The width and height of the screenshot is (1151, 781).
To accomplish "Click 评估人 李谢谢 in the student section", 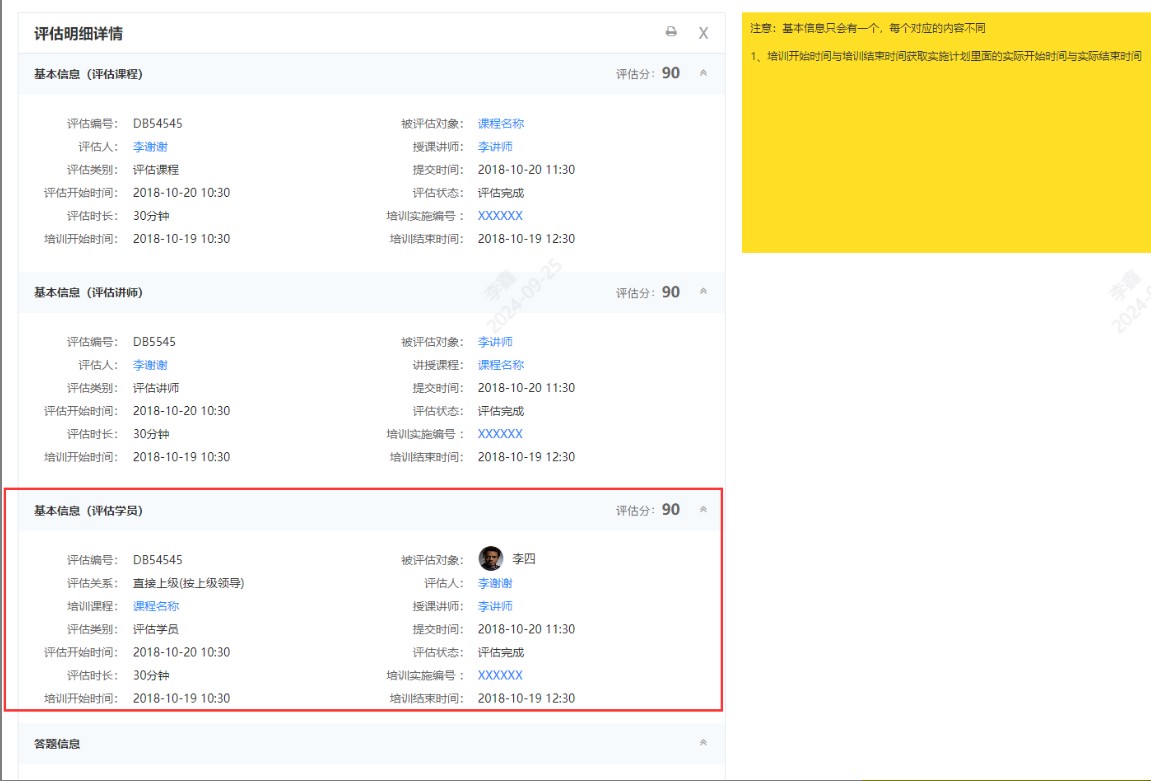I will 496,582.
